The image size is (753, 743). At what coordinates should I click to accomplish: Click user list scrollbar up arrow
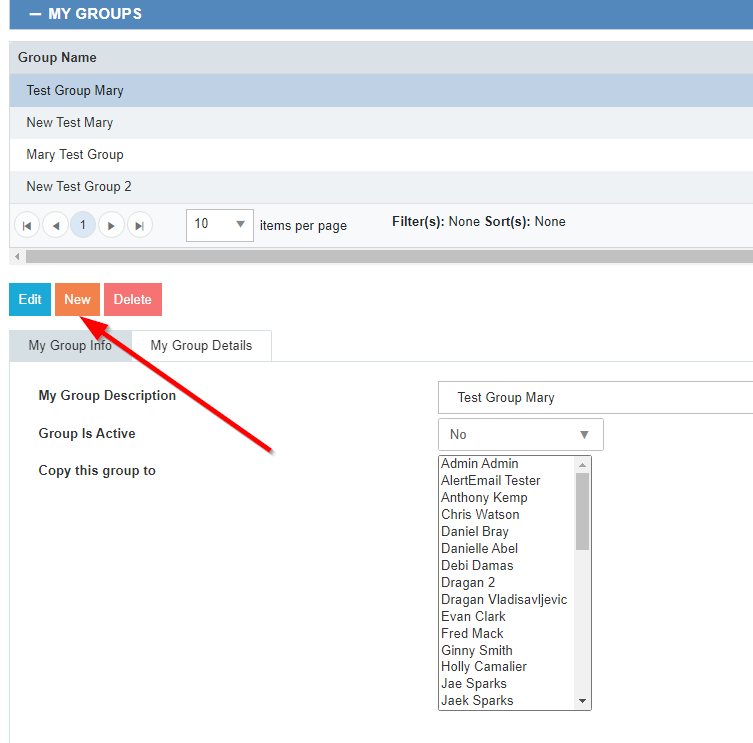583,464
